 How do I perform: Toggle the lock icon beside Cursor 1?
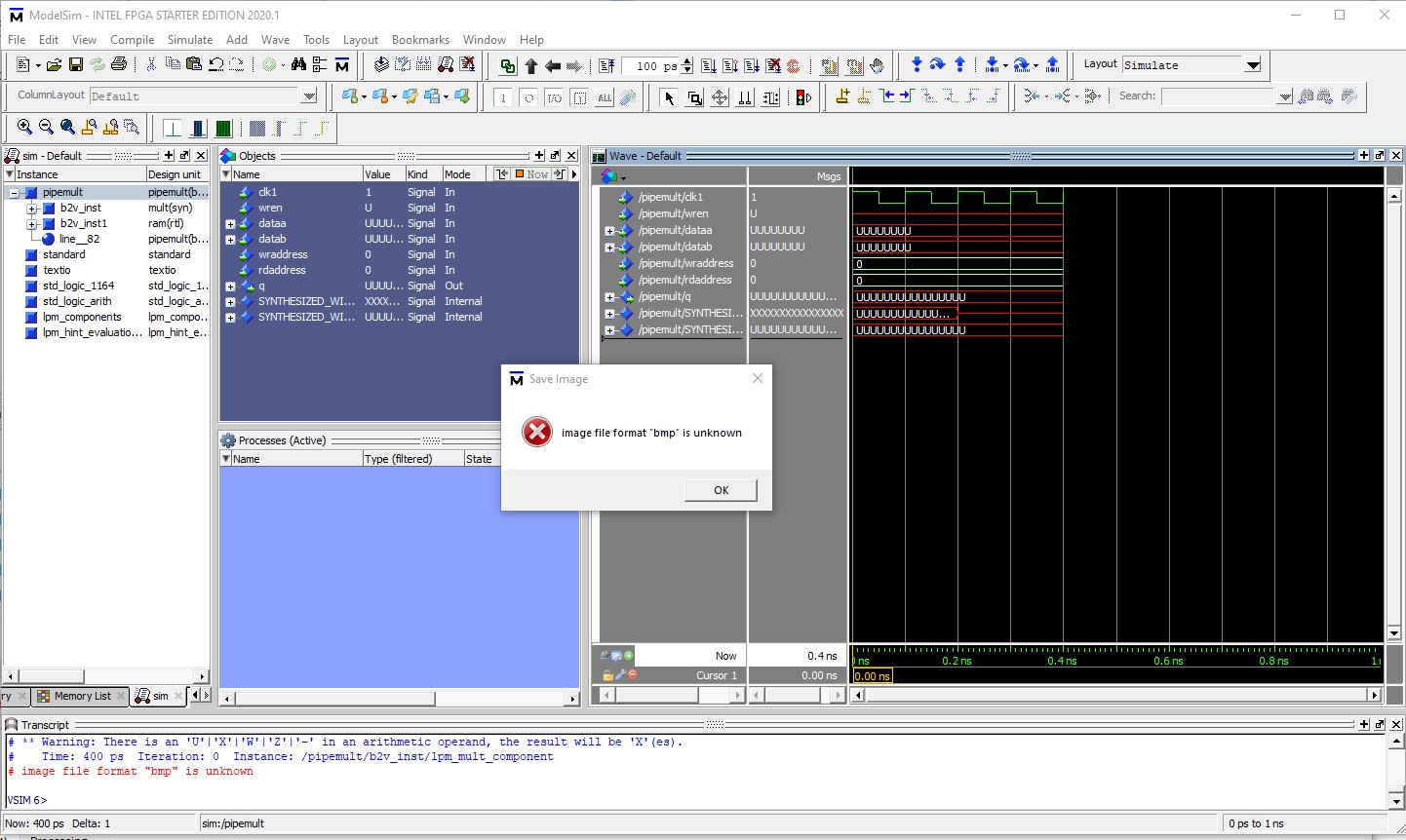coord(608,675)
